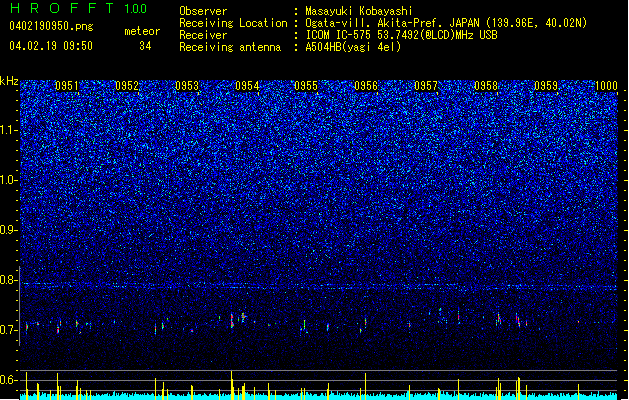Click the 0.7 frequency axis label
Image resolution: width=629 pixels, height=400 pixels.
point(9,330)
